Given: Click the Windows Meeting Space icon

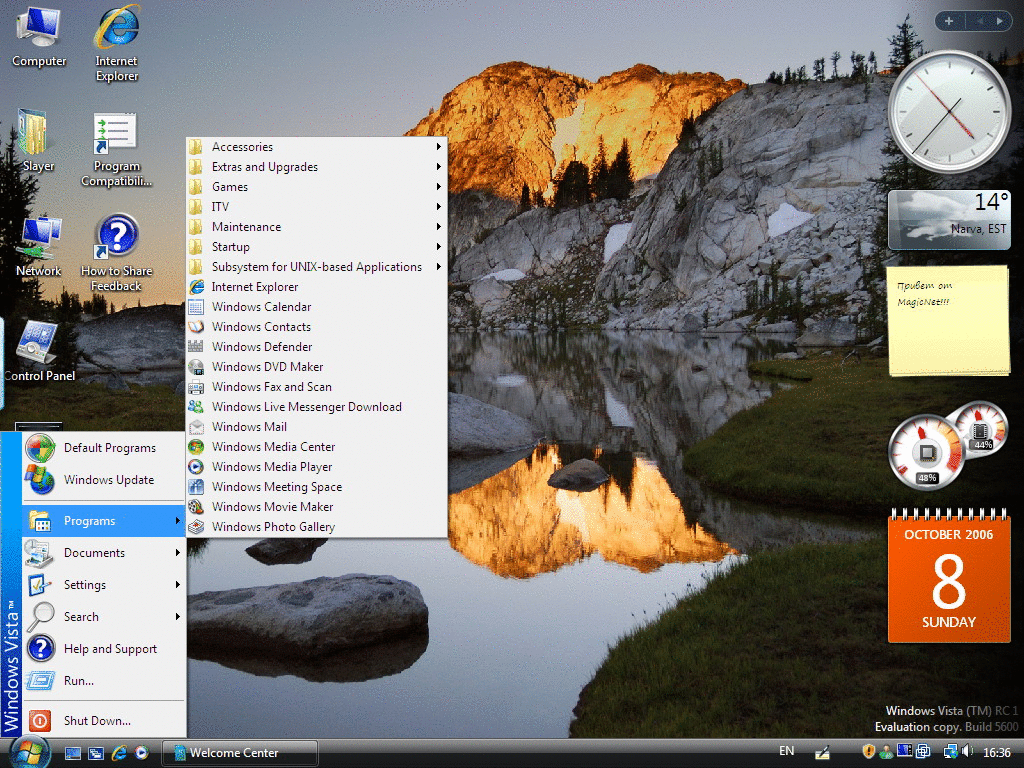Looking at the screenshot, I should pyautogui.click(x=195, y=487).
